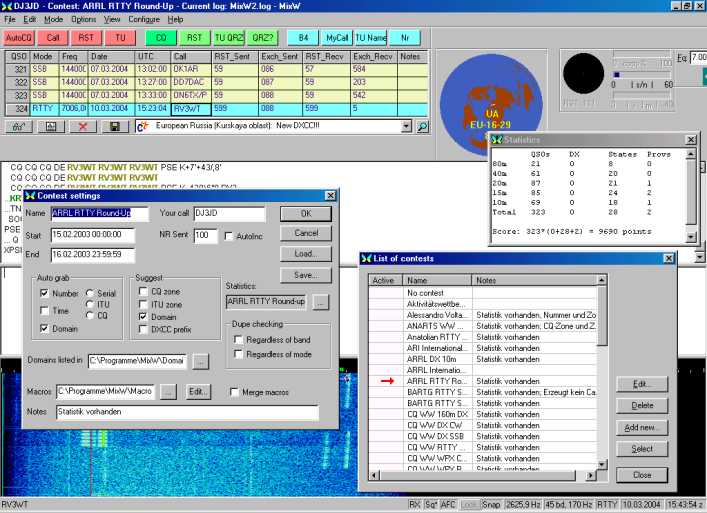The height and width of the screenshot is (513, 707).
Task: Click the cyan Nr macro button
Action: tap(405, 38)
